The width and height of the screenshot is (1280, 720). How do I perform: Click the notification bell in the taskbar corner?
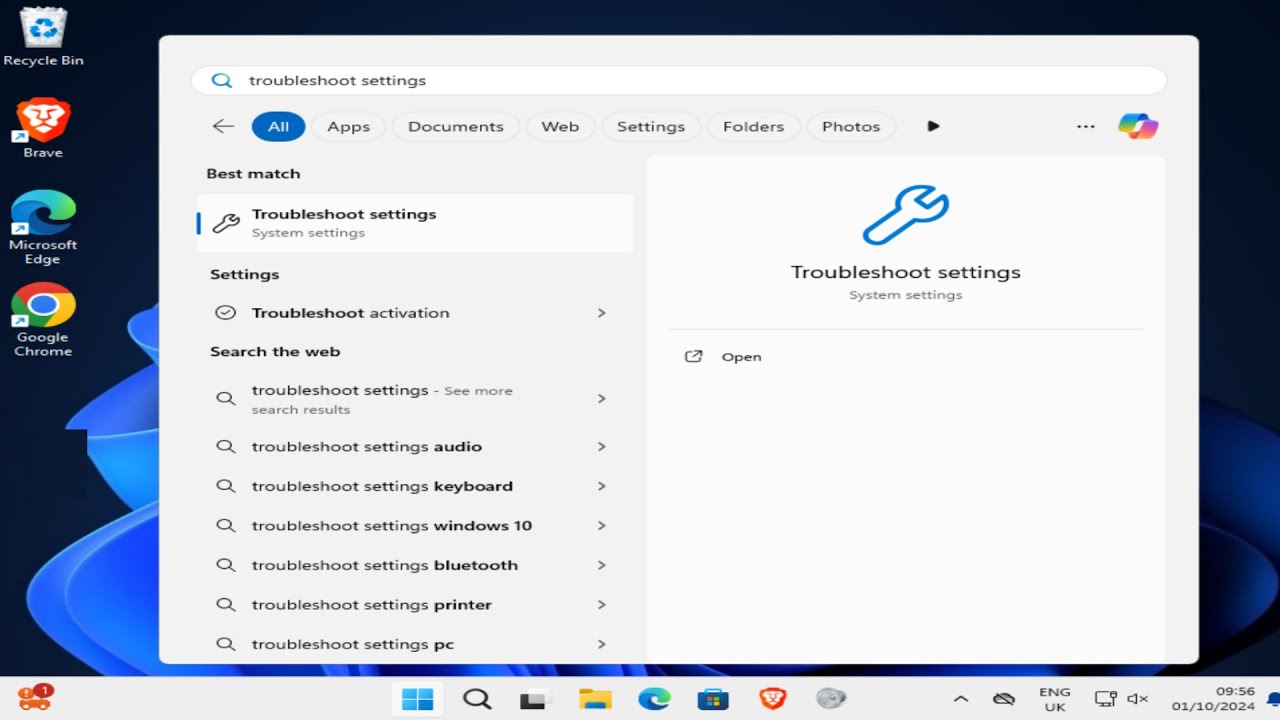tap(1273, 699)
